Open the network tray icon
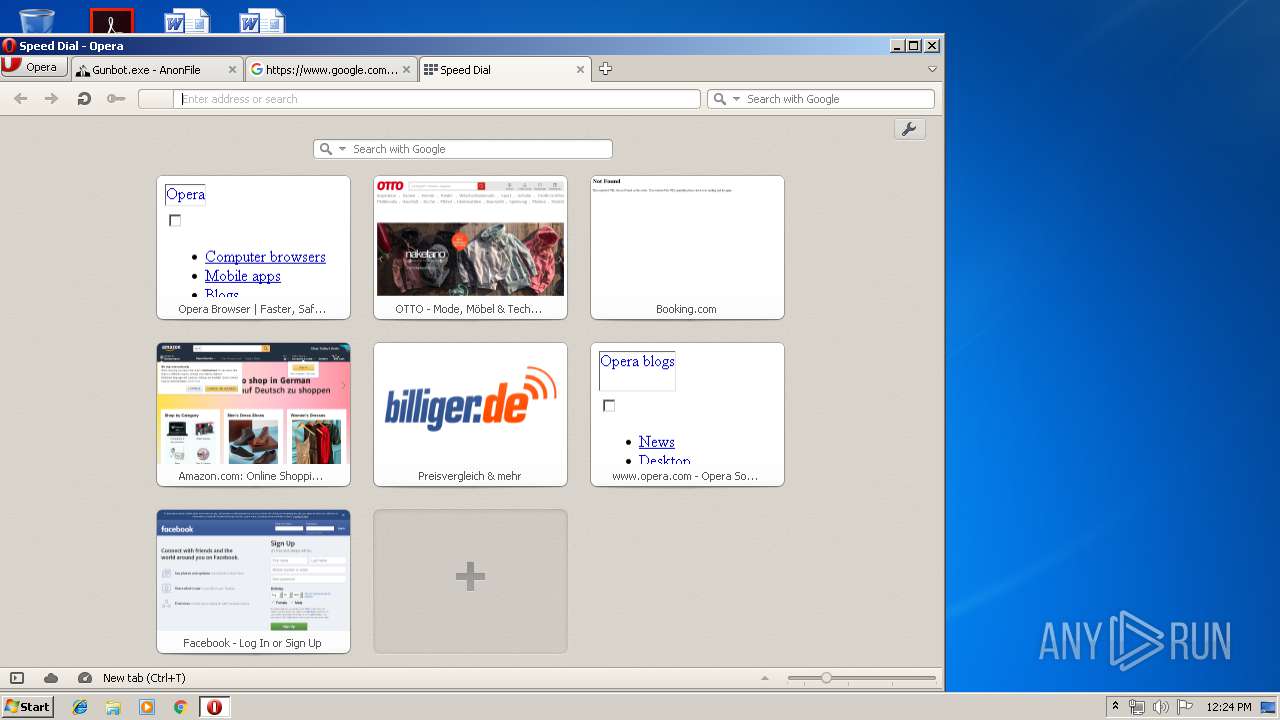This screenshot has height=720, width=1280. 1137,707
